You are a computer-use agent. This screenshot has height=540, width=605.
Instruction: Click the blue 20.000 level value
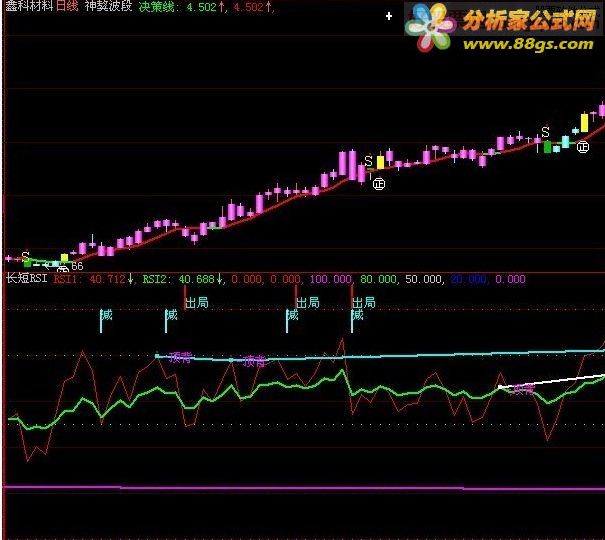click(x=469, y=279)
